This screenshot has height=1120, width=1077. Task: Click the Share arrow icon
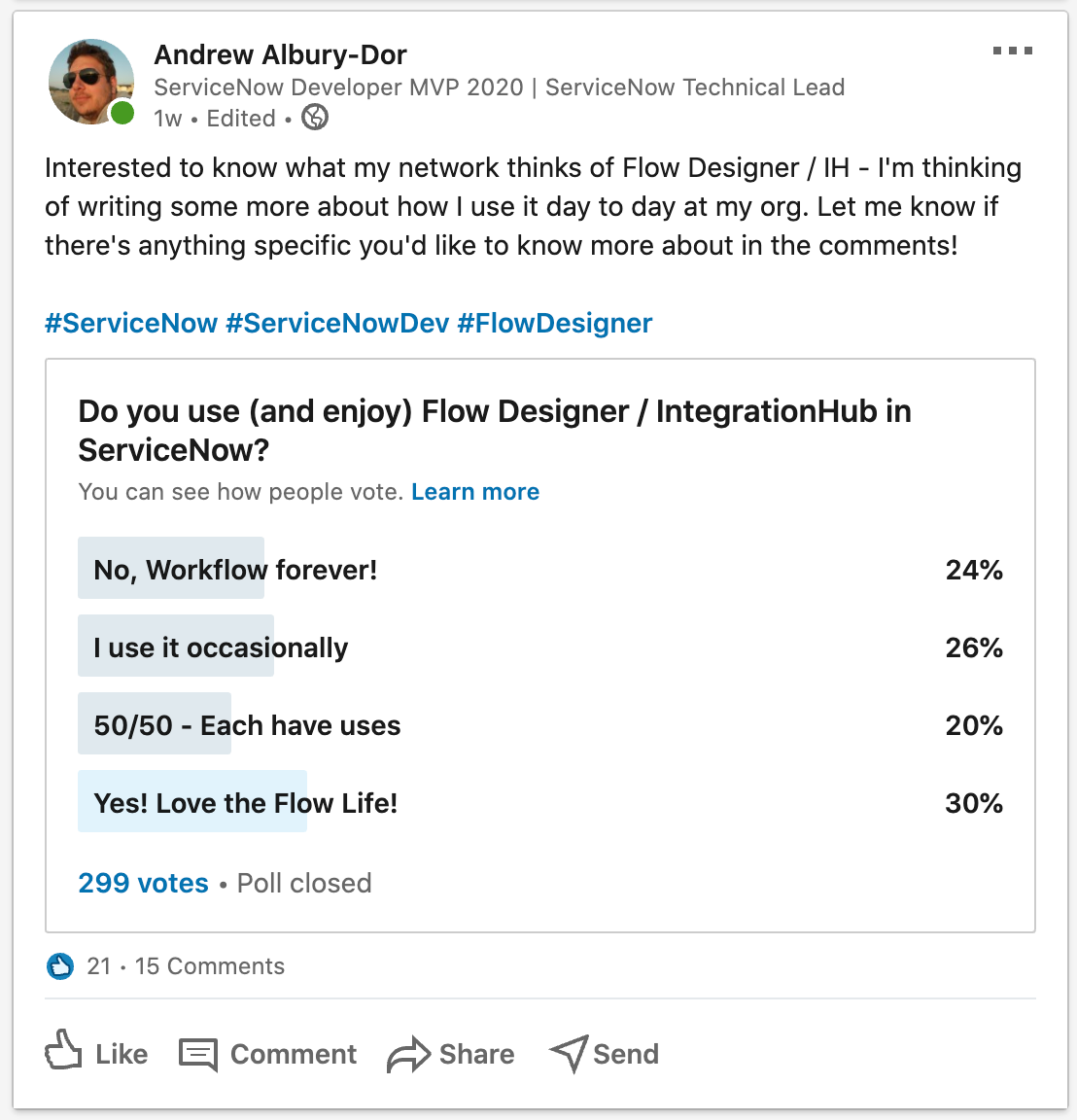pos(408,1055)
